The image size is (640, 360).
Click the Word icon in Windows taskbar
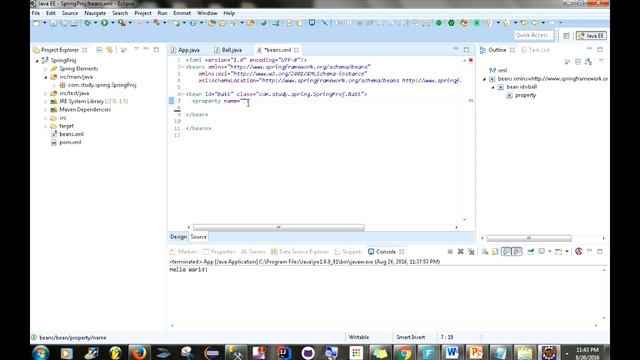pos(451,352)
